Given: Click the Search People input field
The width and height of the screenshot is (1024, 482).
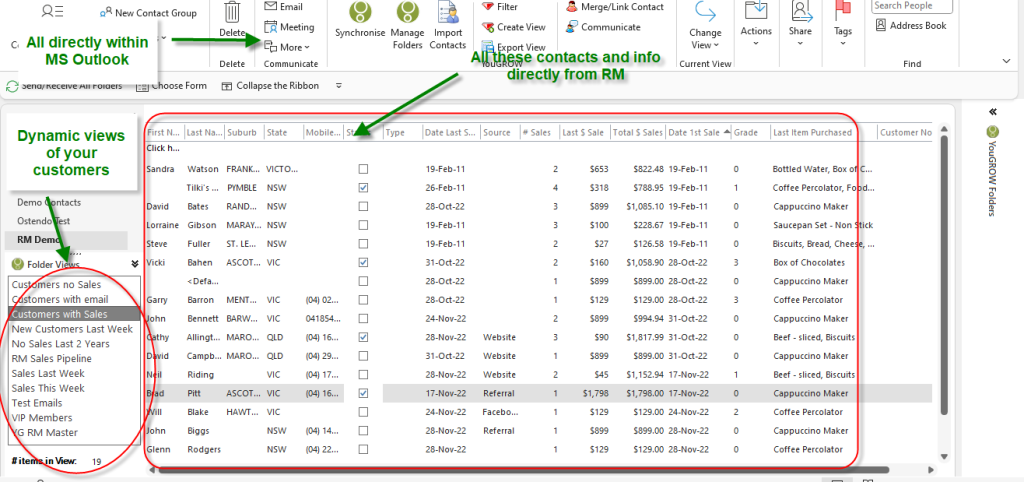Looking at the screenshot, I should pos(912,6).
